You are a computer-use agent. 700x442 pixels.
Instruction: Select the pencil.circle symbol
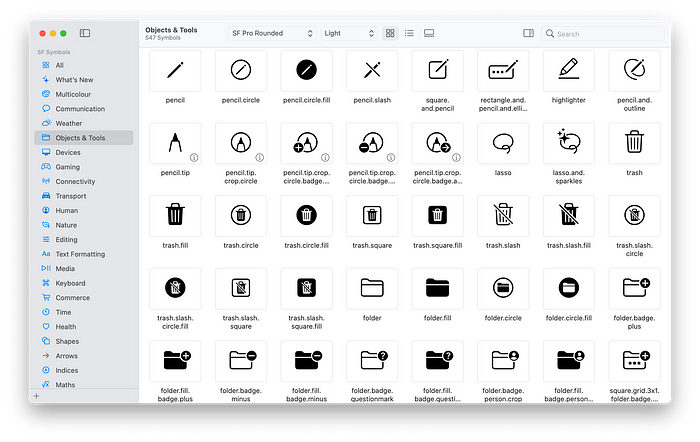(x=241, y=71)
